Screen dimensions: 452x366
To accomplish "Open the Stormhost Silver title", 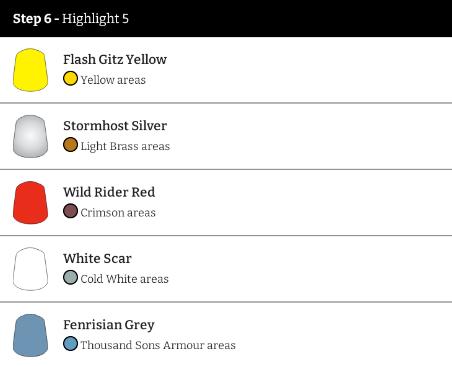I will (115, 126).
